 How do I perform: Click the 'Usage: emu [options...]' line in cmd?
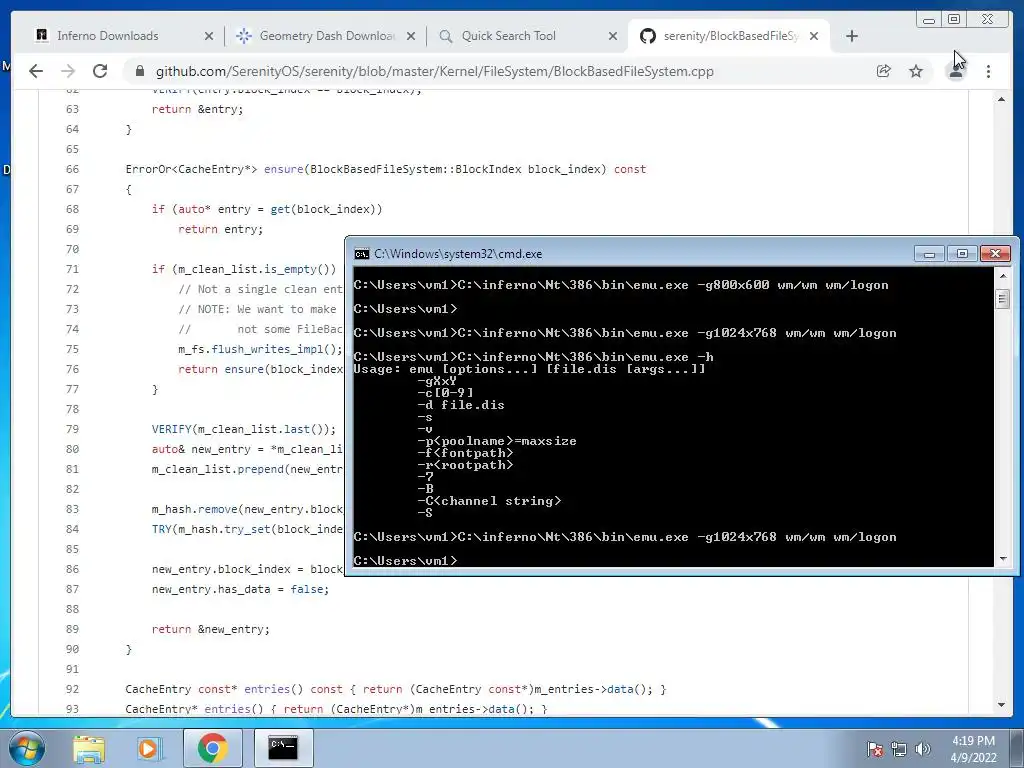529,369
